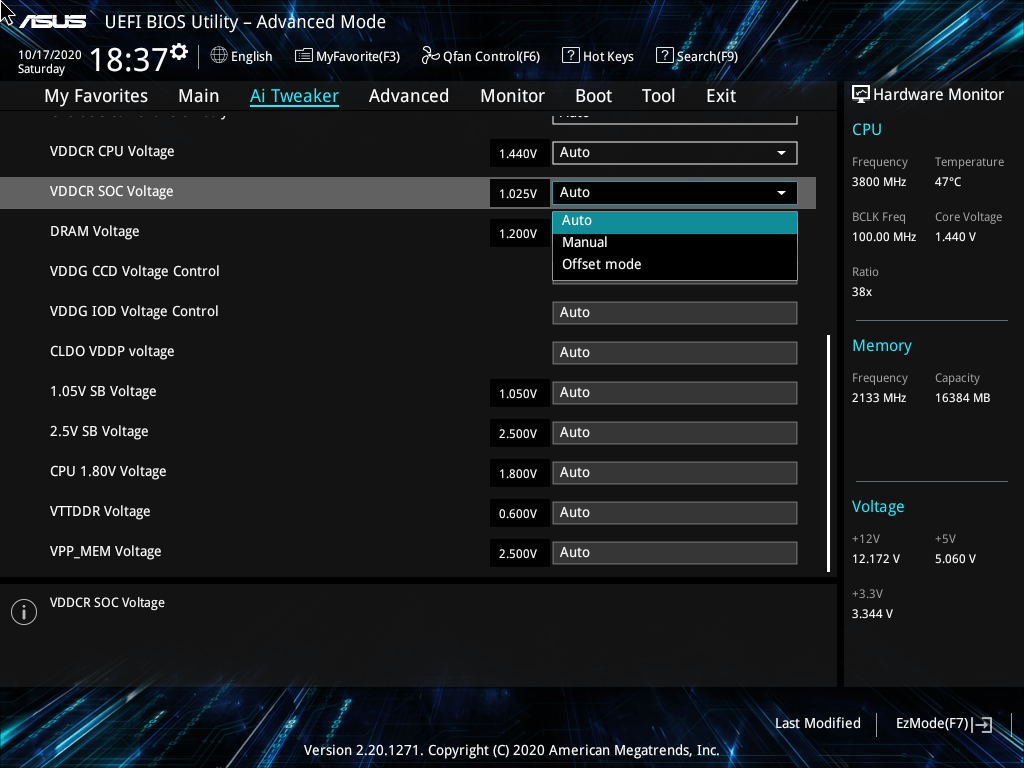Image resolution: width=1024 pixels, height=768 pixels.
Task: Go to the Advanced tab
Action: [409, 96]
